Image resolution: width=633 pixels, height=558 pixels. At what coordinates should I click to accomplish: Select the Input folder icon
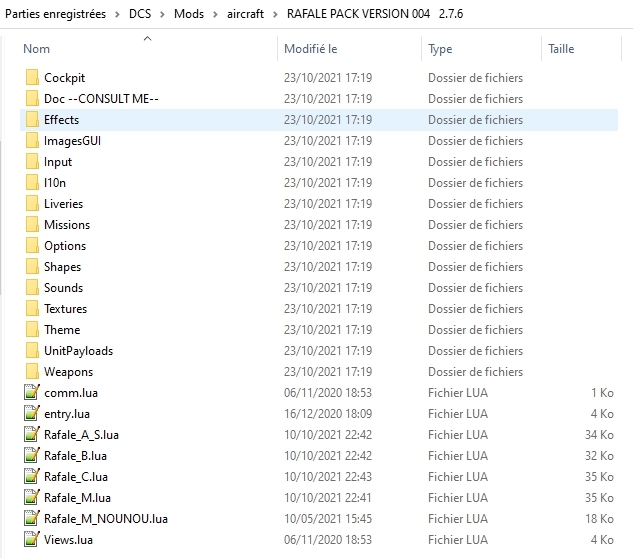tap(32, 161)
